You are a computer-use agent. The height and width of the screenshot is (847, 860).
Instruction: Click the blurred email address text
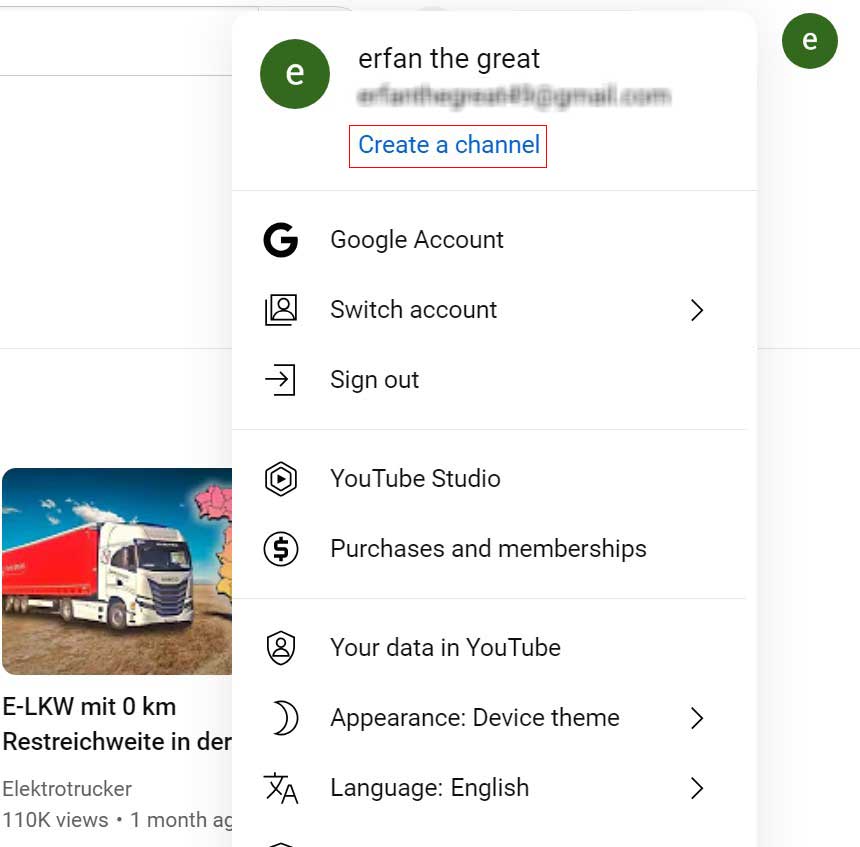[x=514, y=97]
